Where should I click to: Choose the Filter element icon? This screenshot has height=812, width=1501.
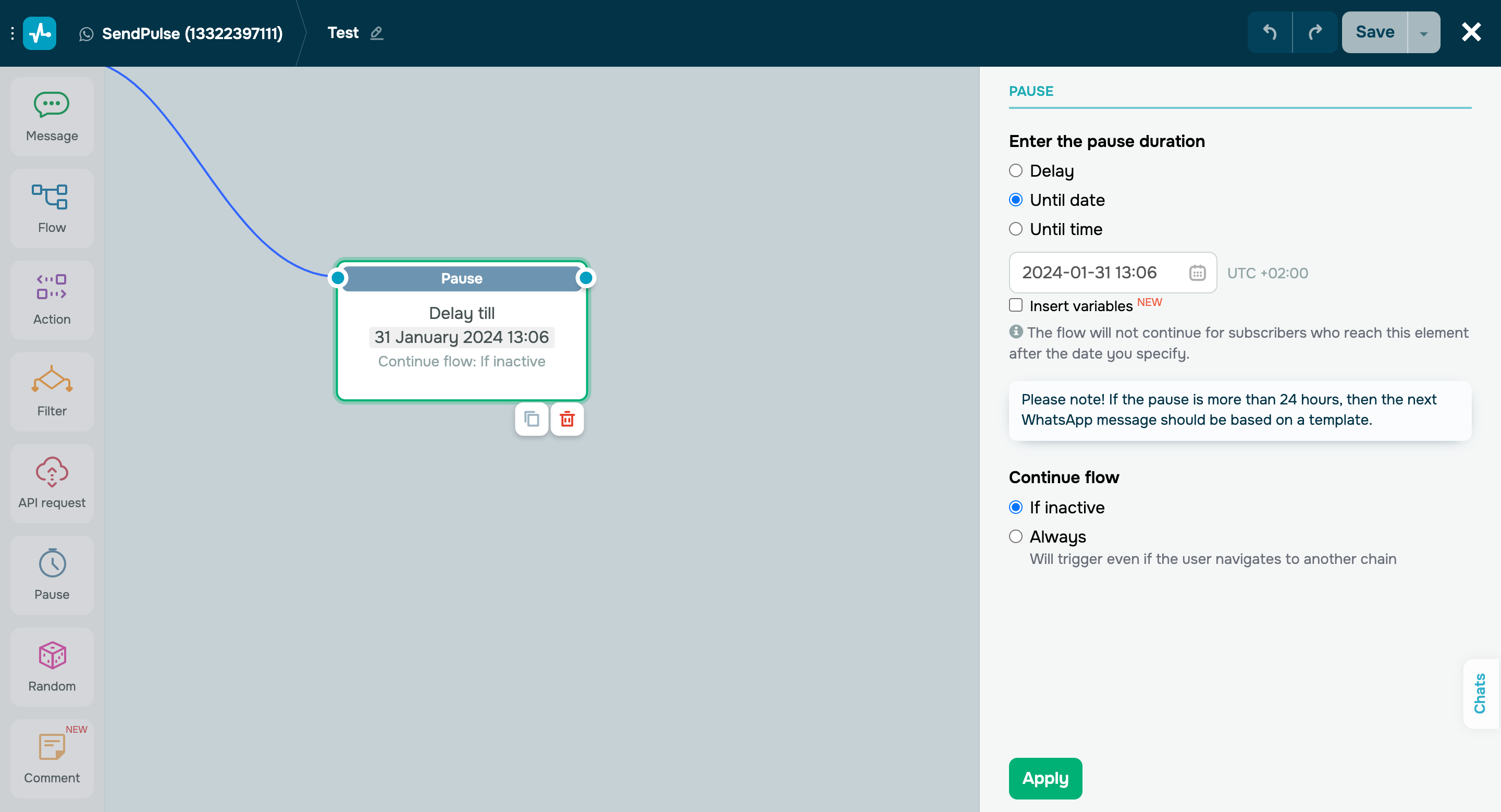coord(51,391)
